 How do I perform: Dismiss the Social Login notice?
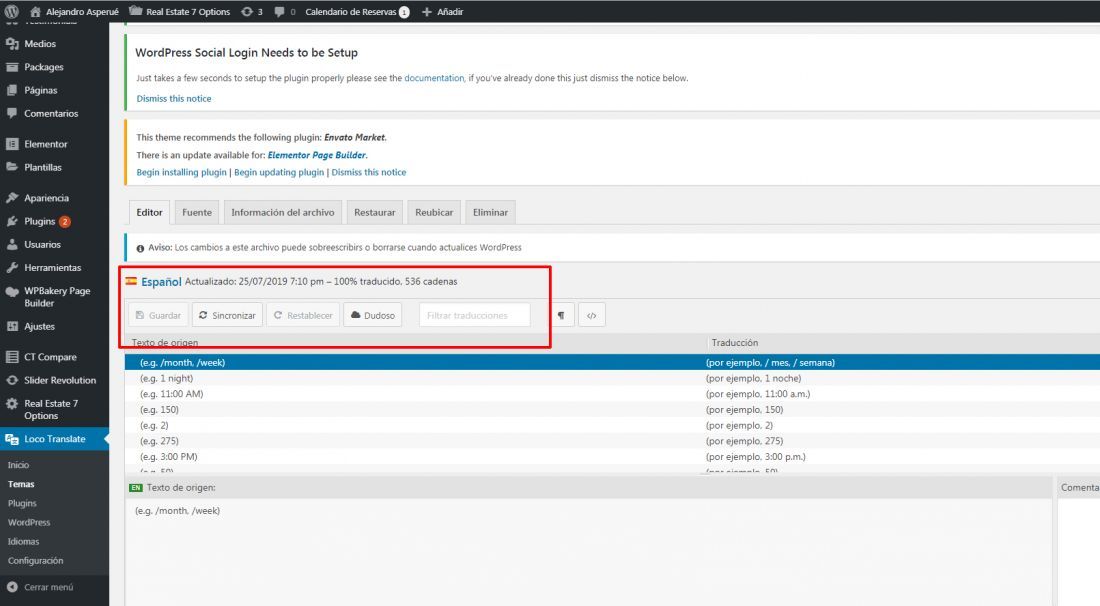[173, 98]
